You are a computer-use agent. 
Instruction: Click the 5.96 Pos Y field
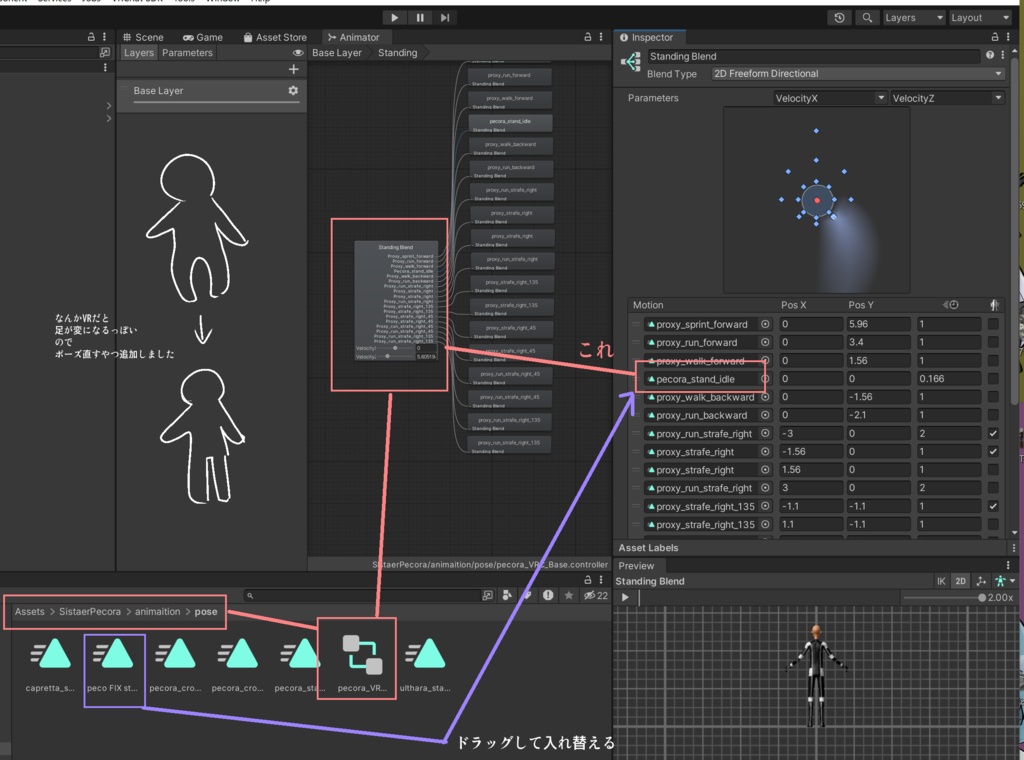pyautogui.click(x=878, y=324)
